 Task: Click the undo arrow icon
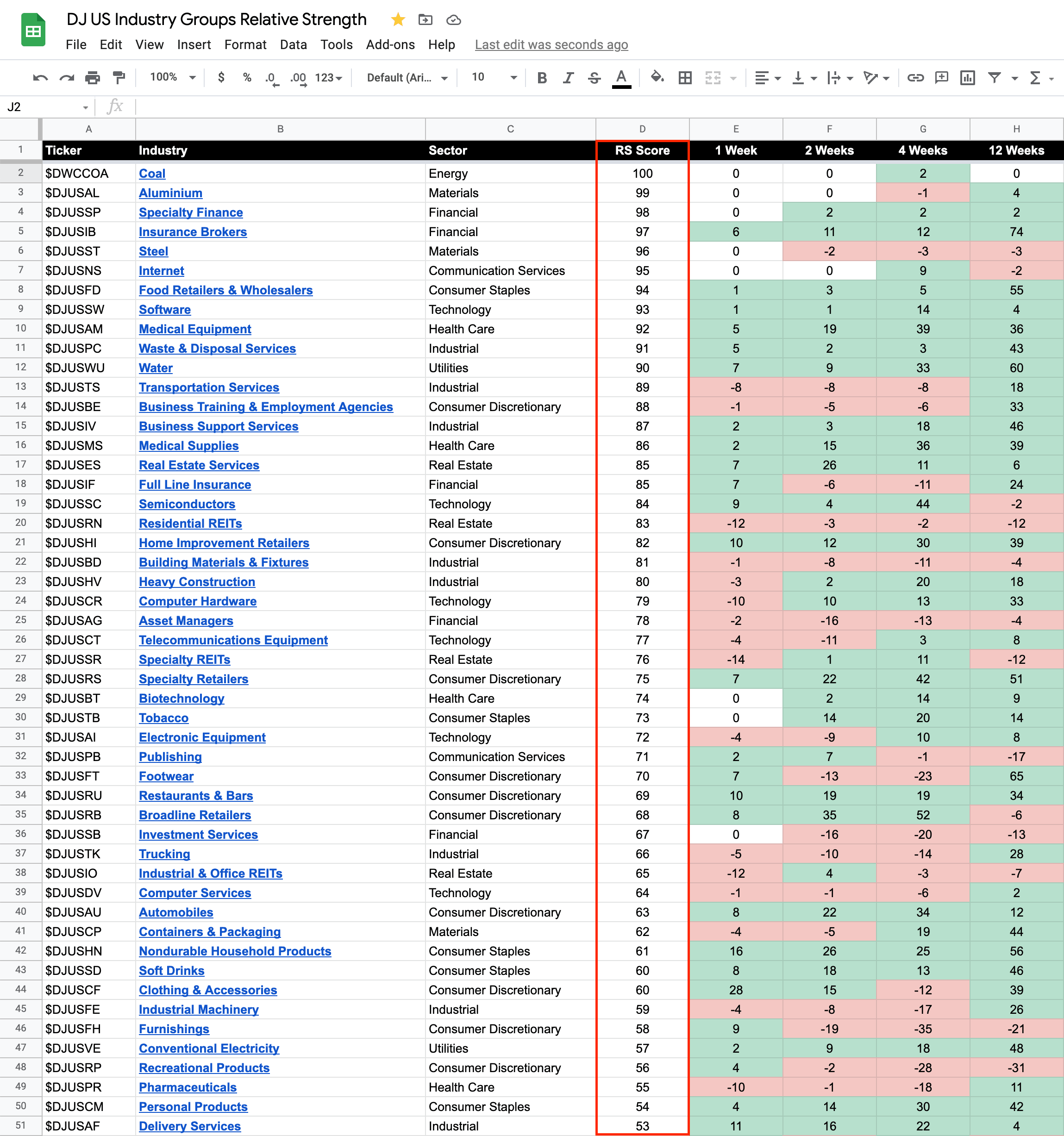[40, 78]
